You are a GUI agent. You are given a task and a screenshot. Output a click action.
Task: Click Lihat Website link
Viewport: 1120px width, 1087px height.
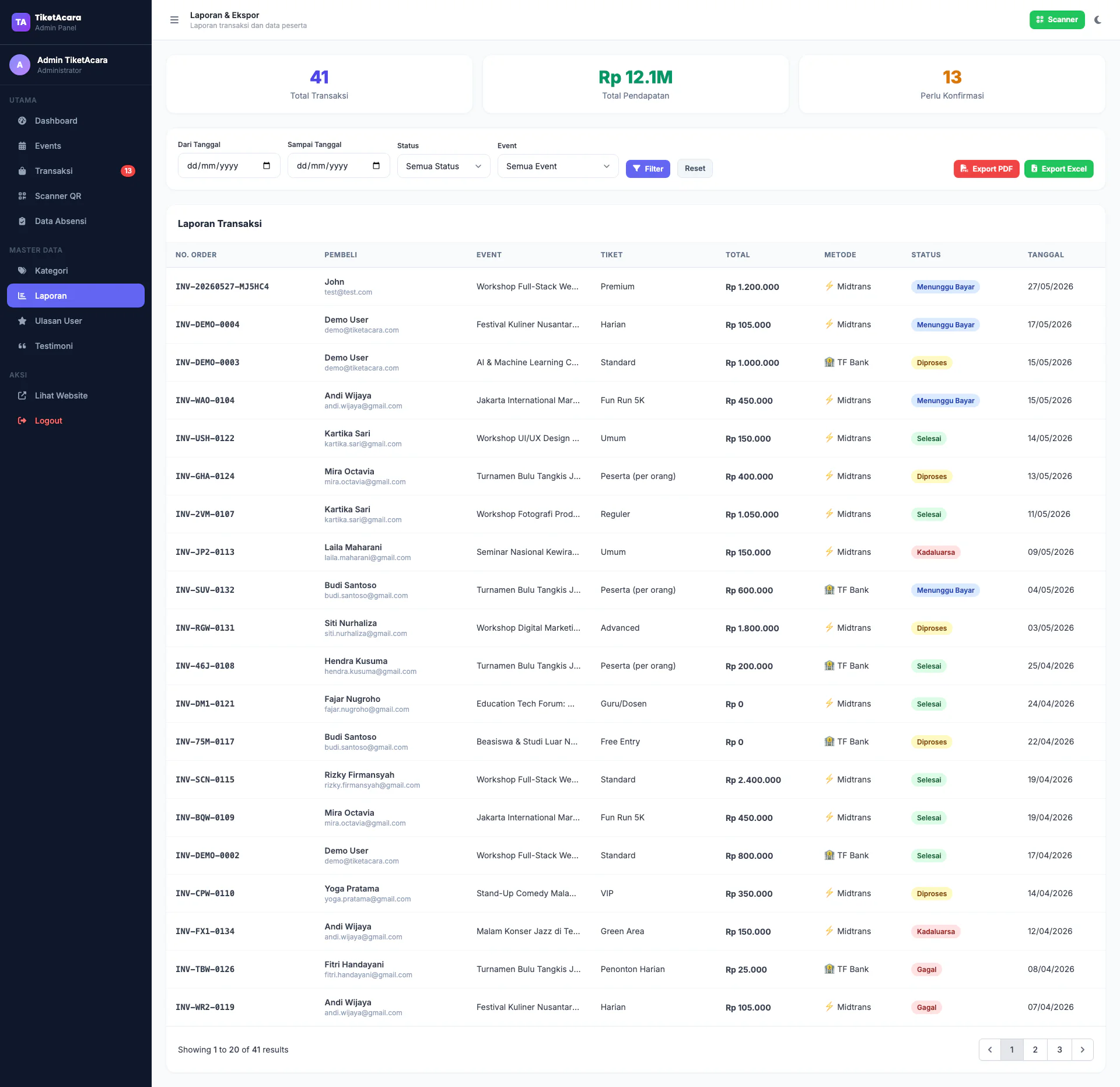[76, 396]
